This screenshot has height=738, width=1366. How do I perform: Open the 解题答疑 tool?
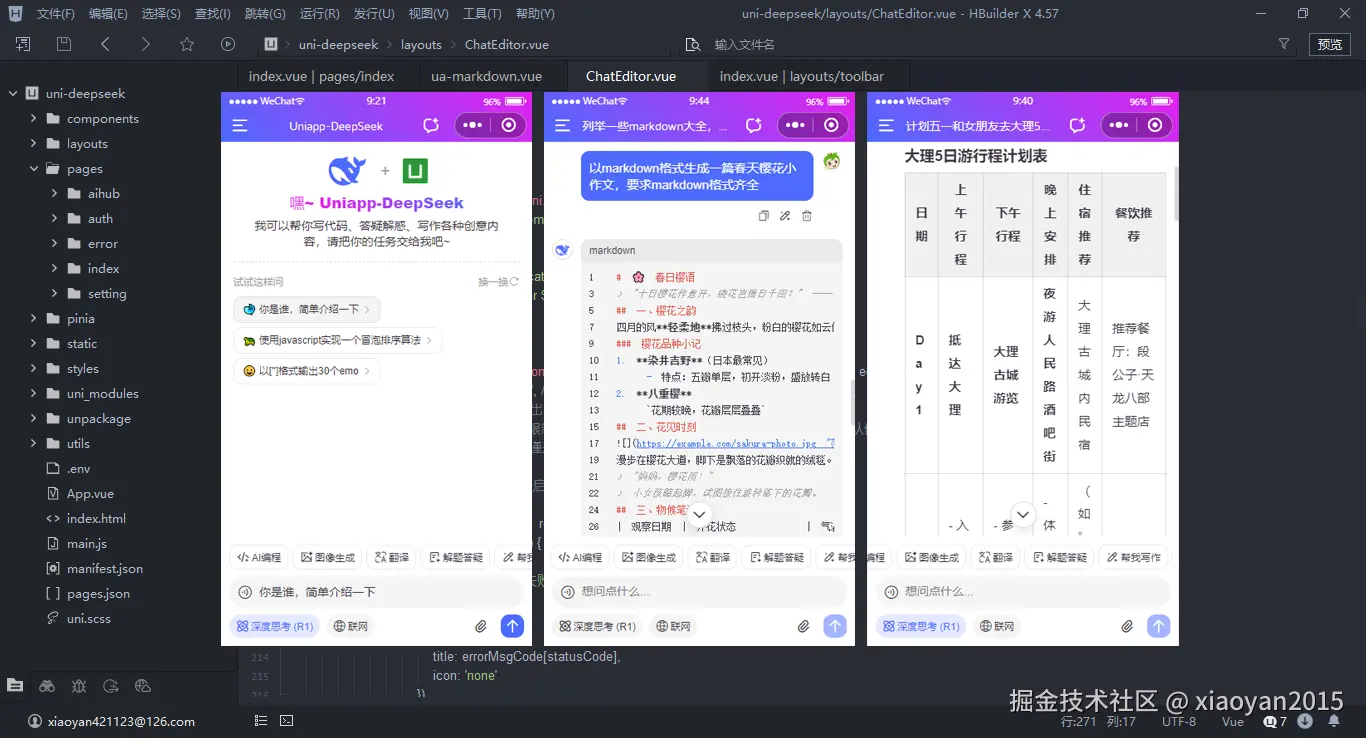click(456, 556)
